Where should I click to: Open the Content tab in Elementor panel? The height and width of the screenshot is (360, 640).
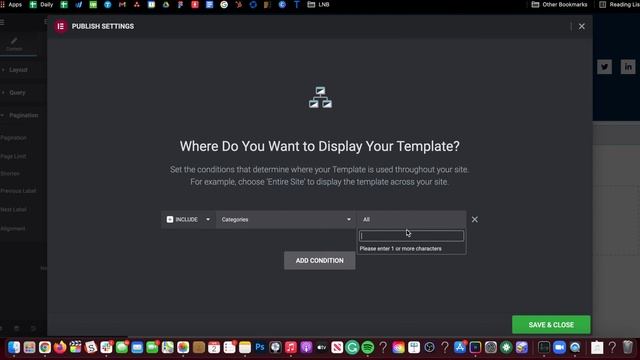14,44
